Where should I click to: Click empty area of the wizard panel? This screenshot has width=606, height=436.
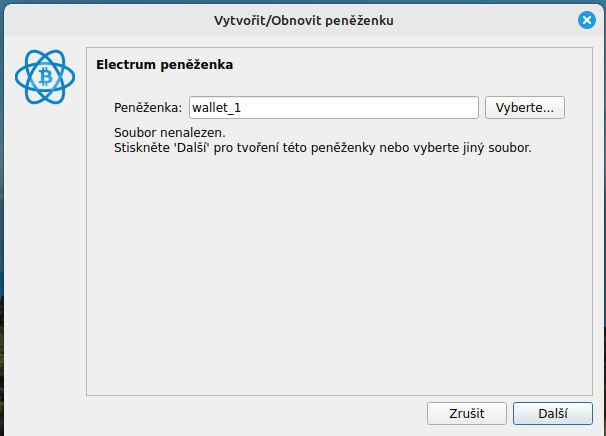339,271
